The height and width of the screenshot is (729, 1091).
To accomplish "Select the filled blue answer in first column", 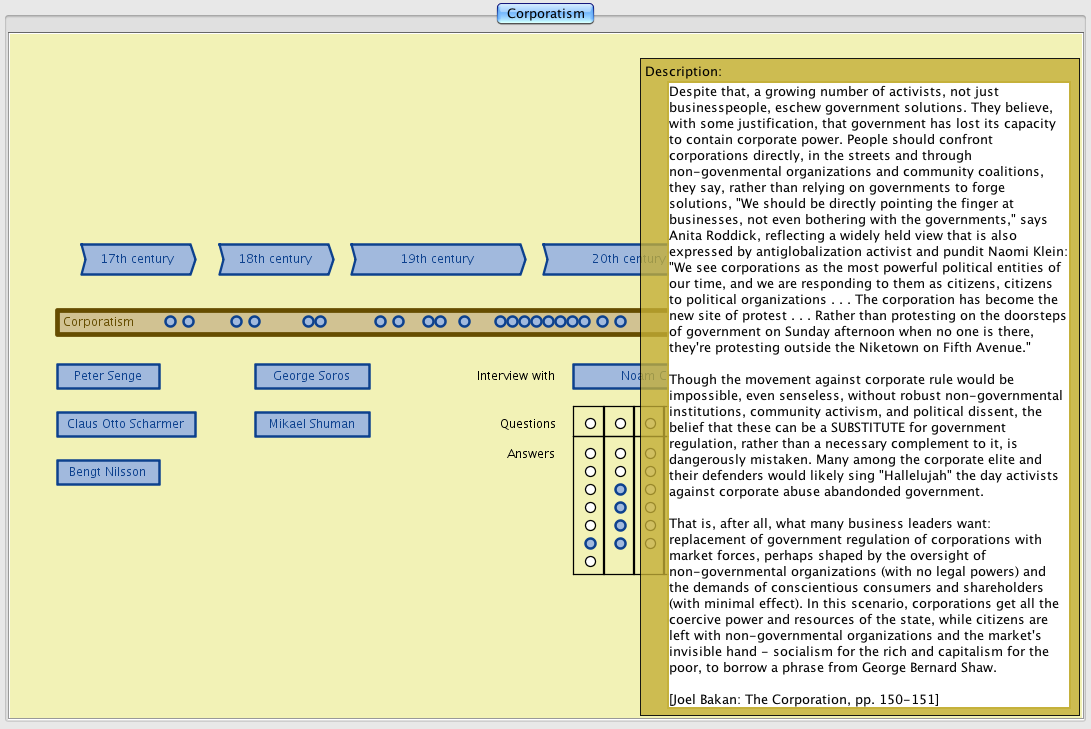I will tap(590, 543).
